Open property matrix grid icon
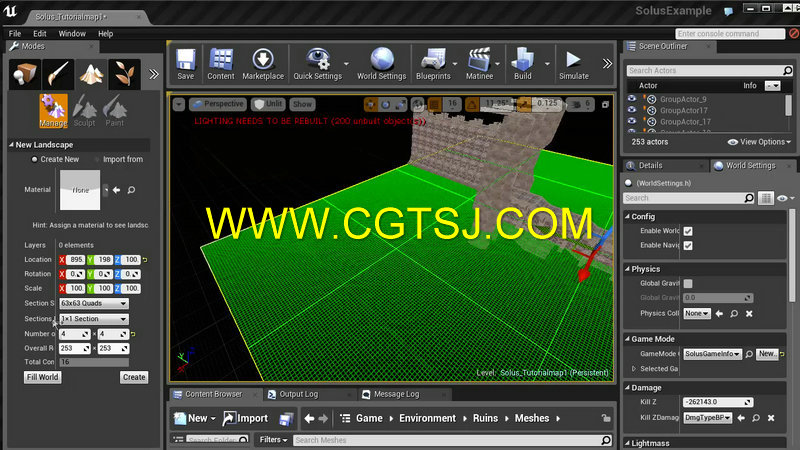This screenshot has height=450, width=800. 766,198
